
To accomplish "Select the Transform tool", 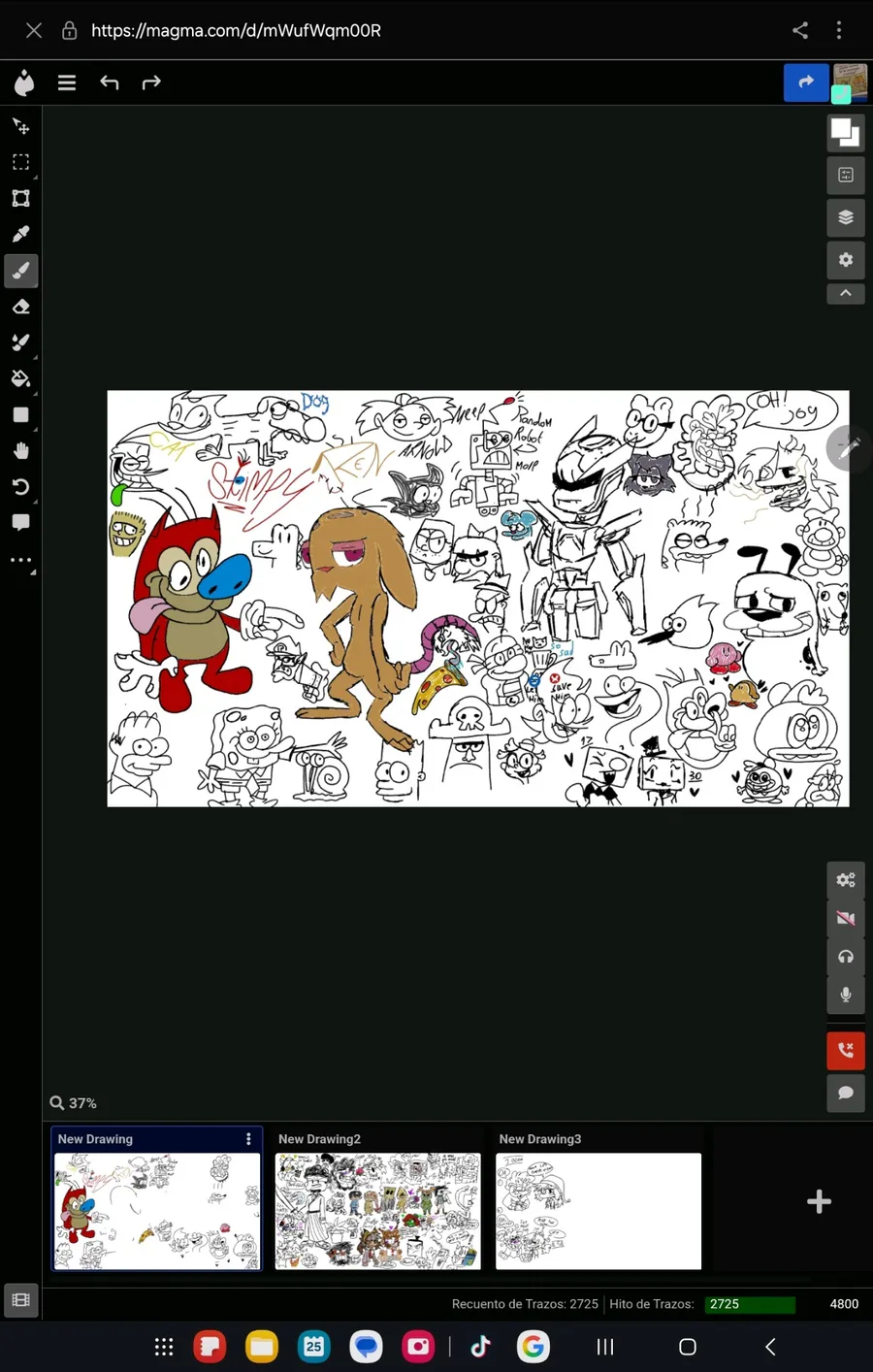I will pos(20,198).
